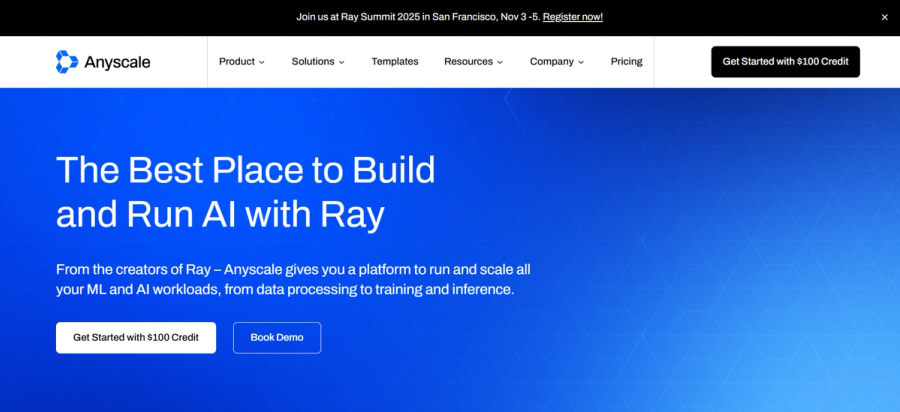This screenshot has width=900, height=412.
Task: Open the Solutions menu label
Action: (x=313, y=61)
